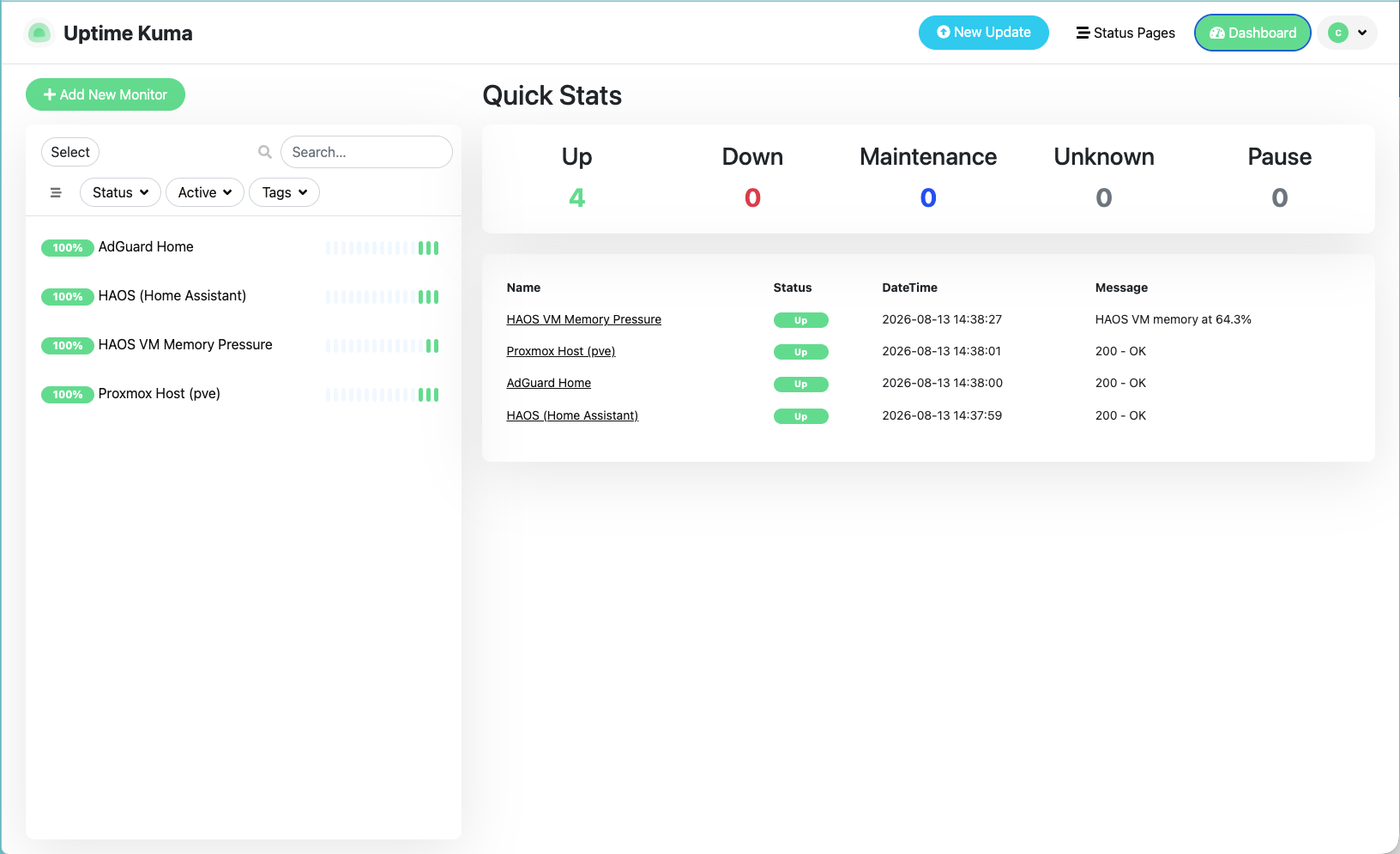1400x854 pixels.
Task: Expand the profile dropdown arrow
Action: coord(1362,33)
